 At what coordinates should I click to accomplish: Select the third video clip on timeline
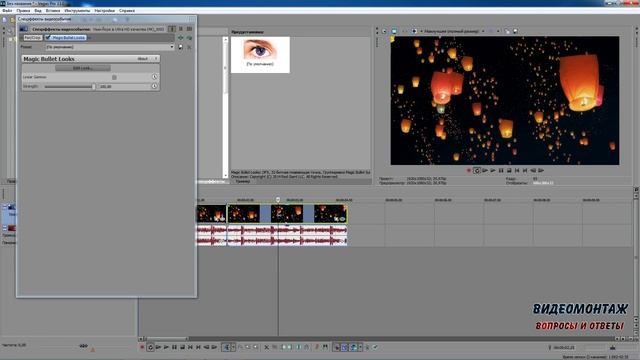[288, 214]
